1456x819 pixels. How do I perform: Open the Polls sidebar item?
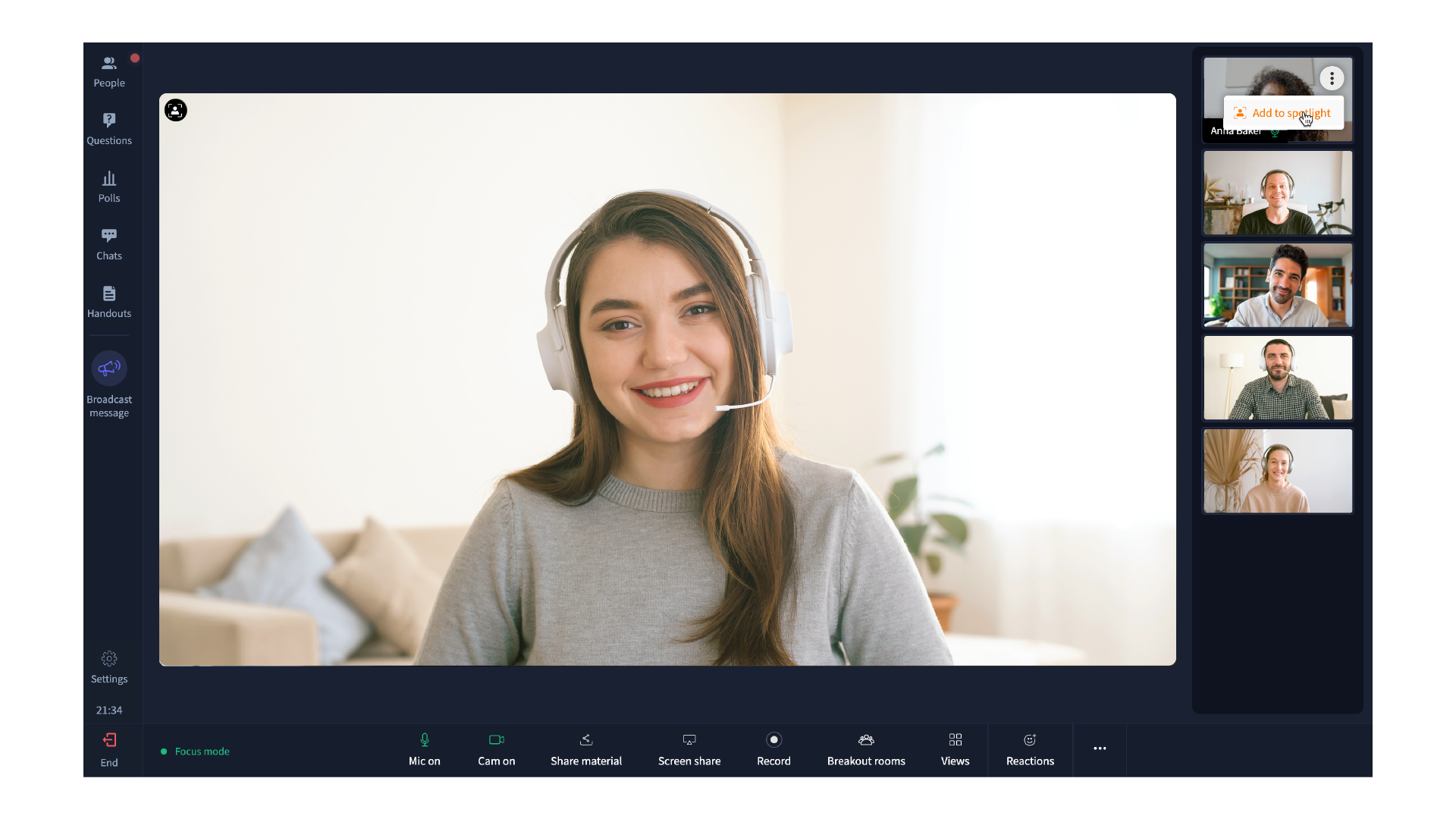click(x=109, y=187)
